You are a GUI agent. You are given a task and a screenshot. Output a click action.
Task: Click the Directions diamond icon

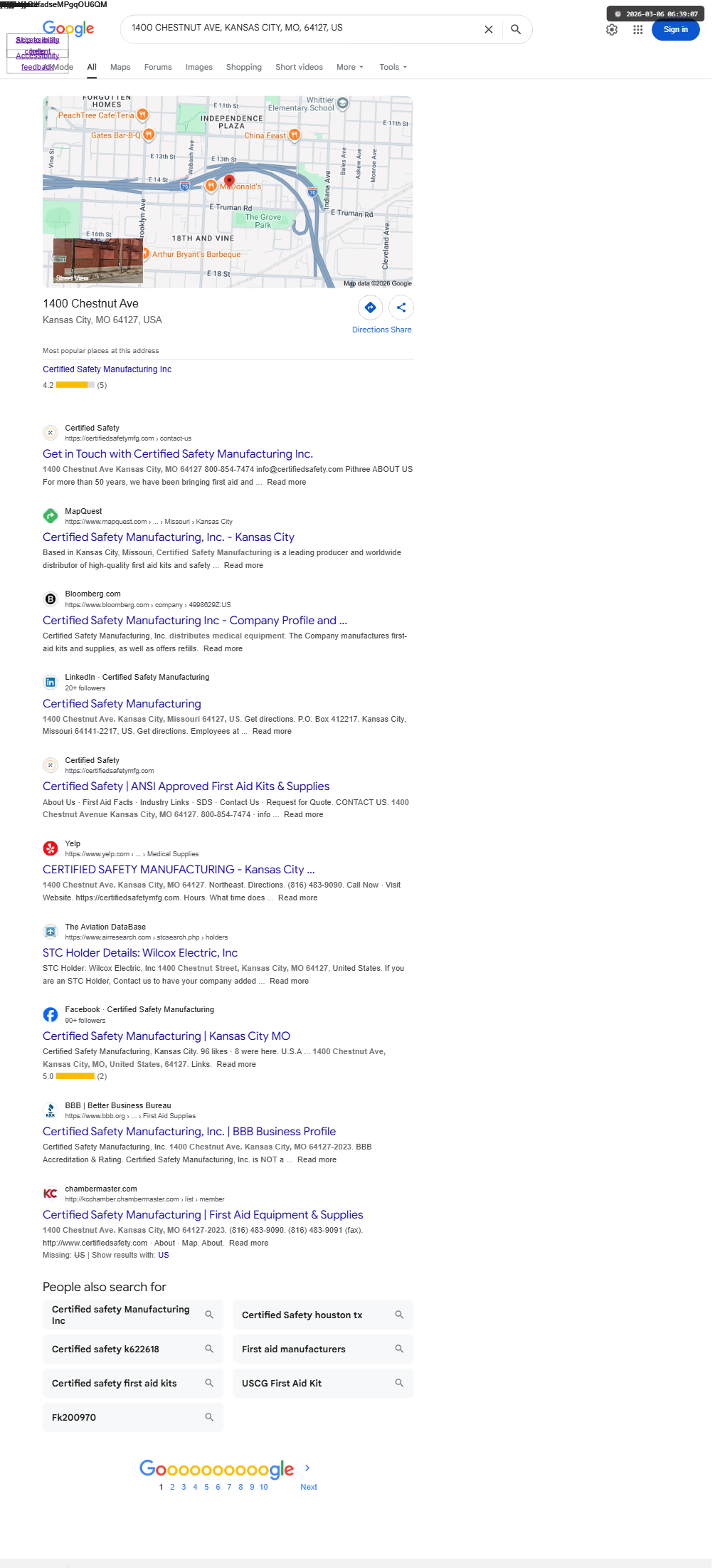[371, 307]
